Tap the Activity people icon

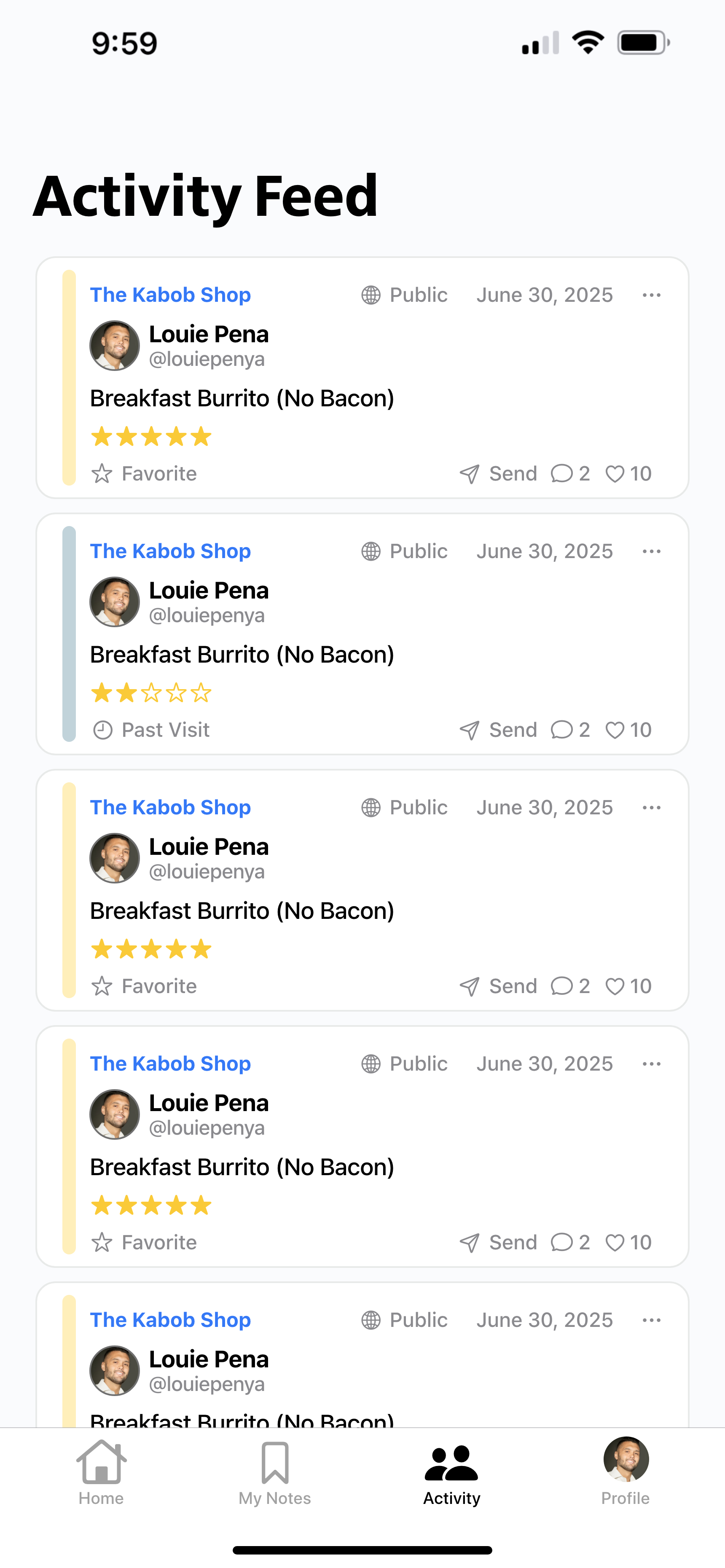pos(451,1463)
